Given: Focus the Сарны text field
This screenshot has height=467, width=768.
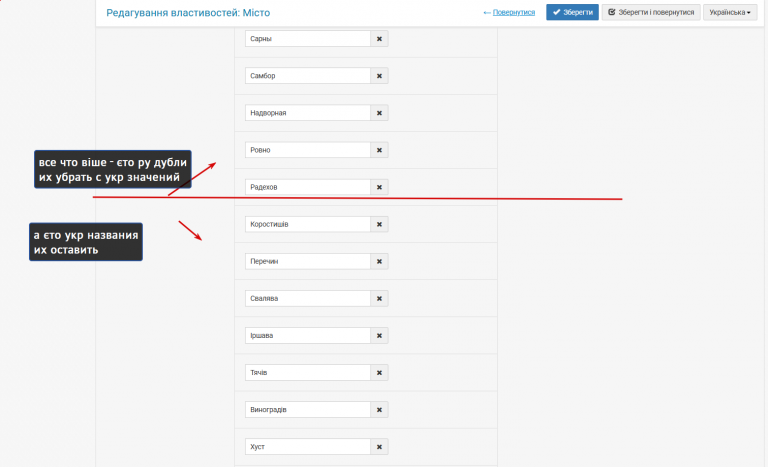Looking at the screenshot, I should point(308,39).
